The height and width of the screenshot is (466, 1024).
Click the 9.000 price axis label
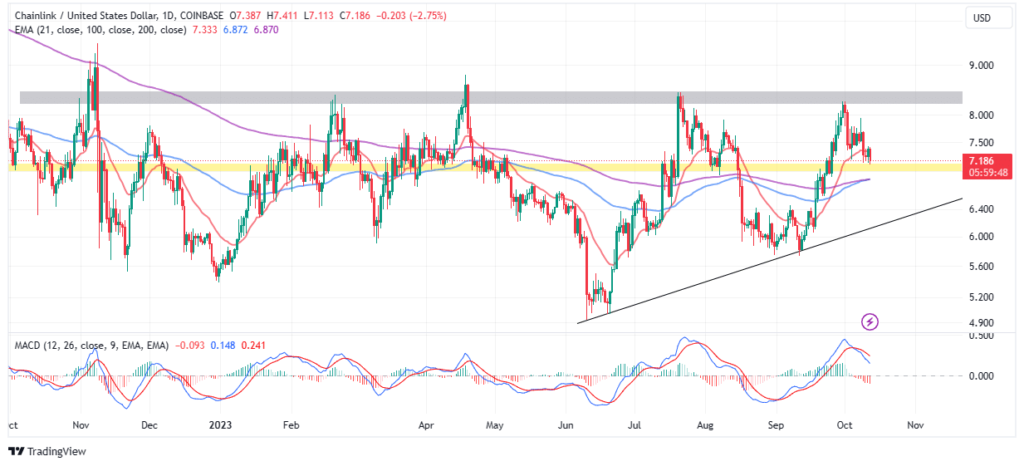click(x=980, y=66)
